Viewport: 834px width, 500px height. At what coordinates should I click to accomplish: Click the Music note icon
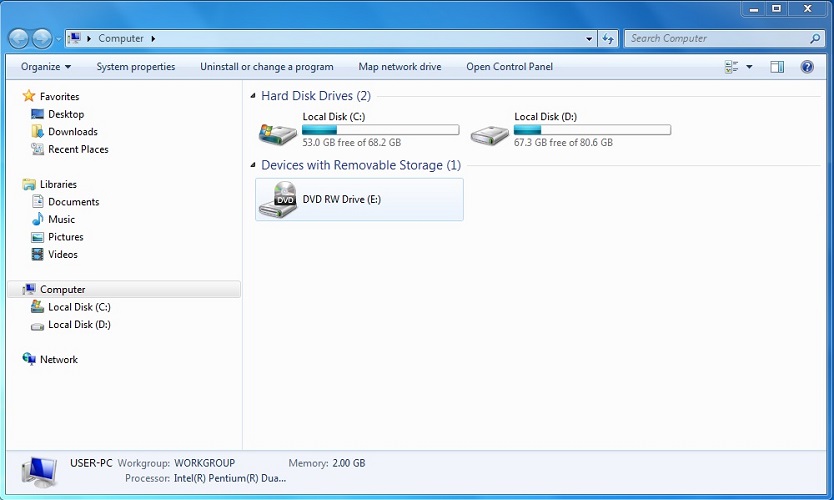tap(37, 219)
